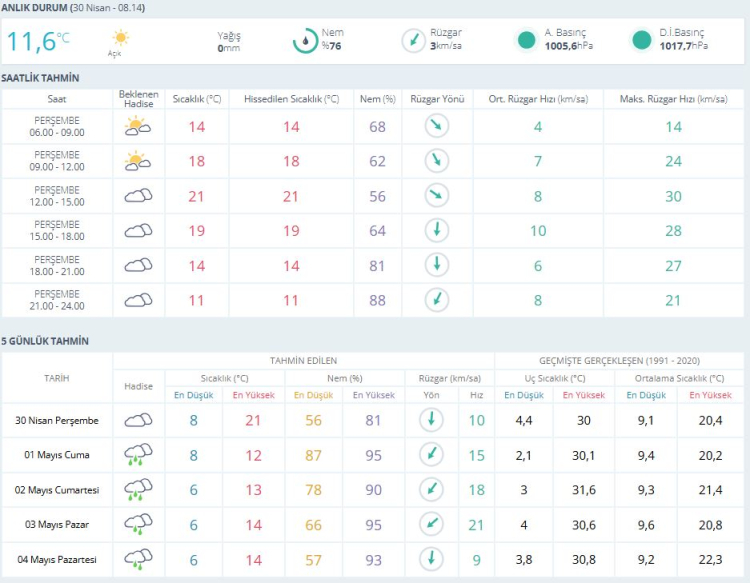
Task: Click the rainy icon for 01 Mayıs Cuma
Action: 138,455
